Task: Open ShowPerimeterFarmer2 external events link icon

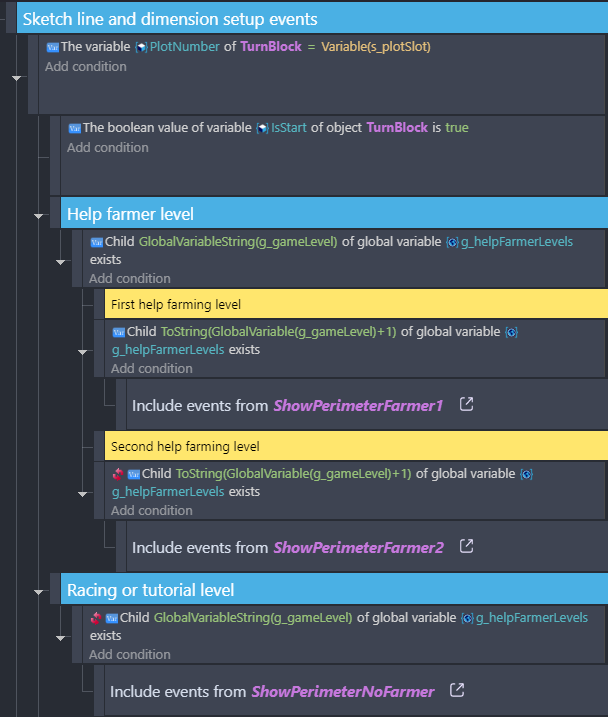Action: click(466, 546)
